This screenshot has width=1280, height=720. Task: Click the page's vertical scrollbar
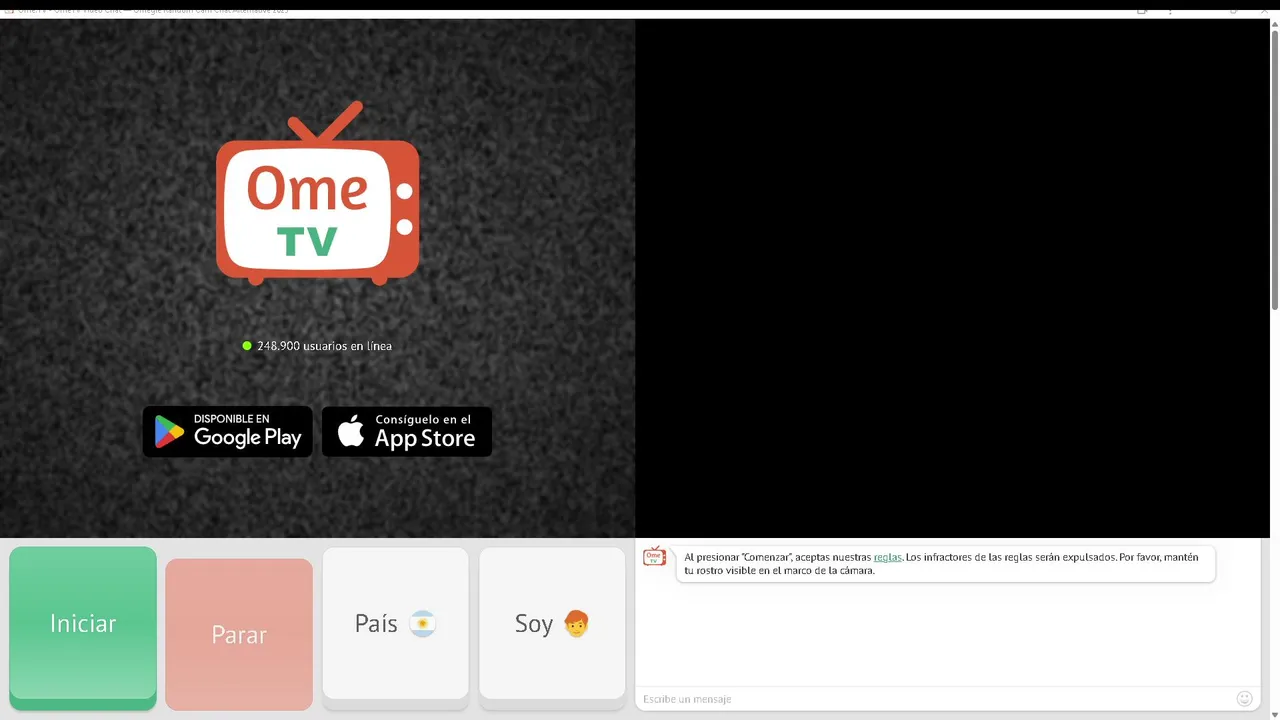pos(1275,170)
